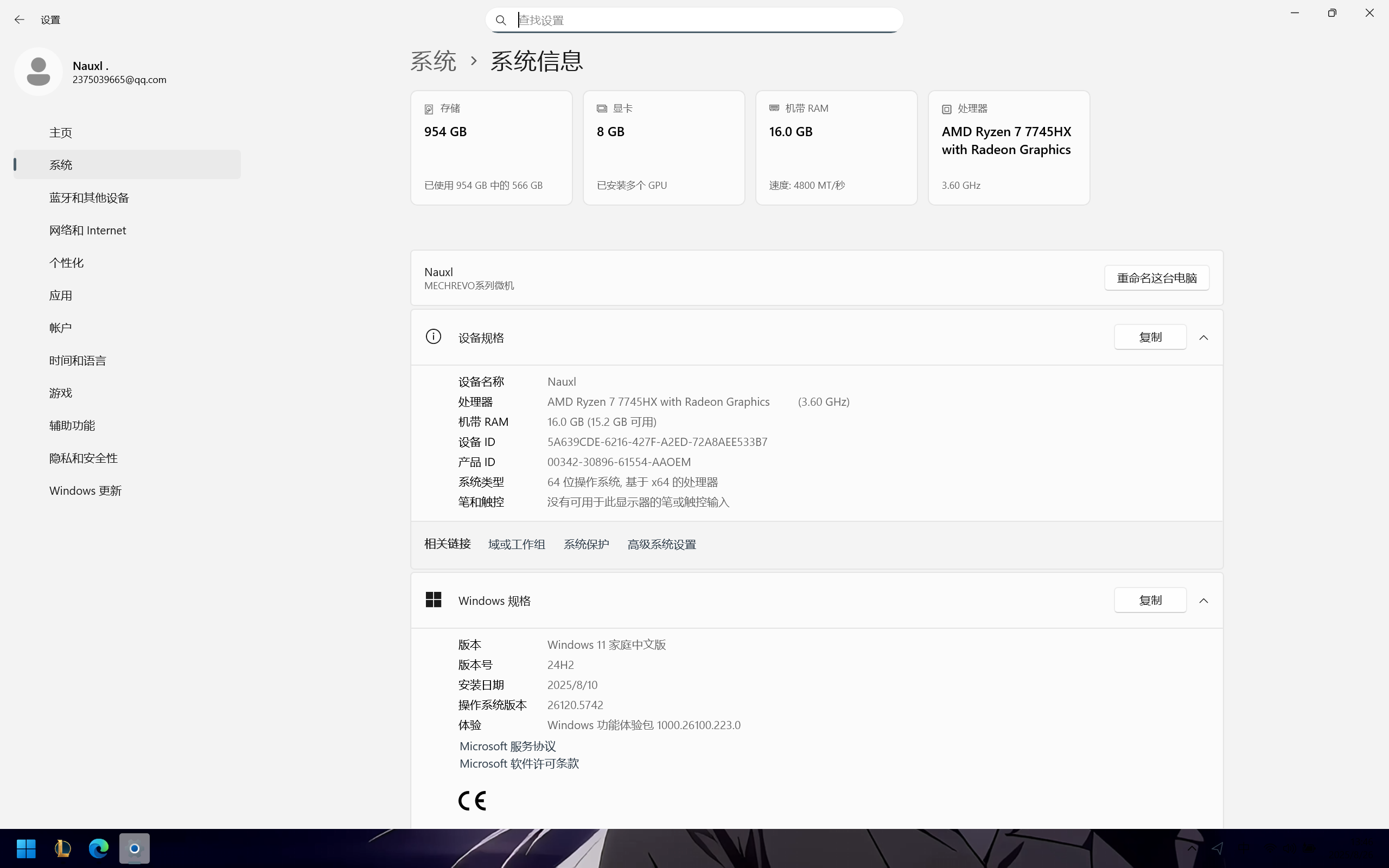
Task: Open the 机带 RAM 16.0 GB card
Action: point(836,148)
